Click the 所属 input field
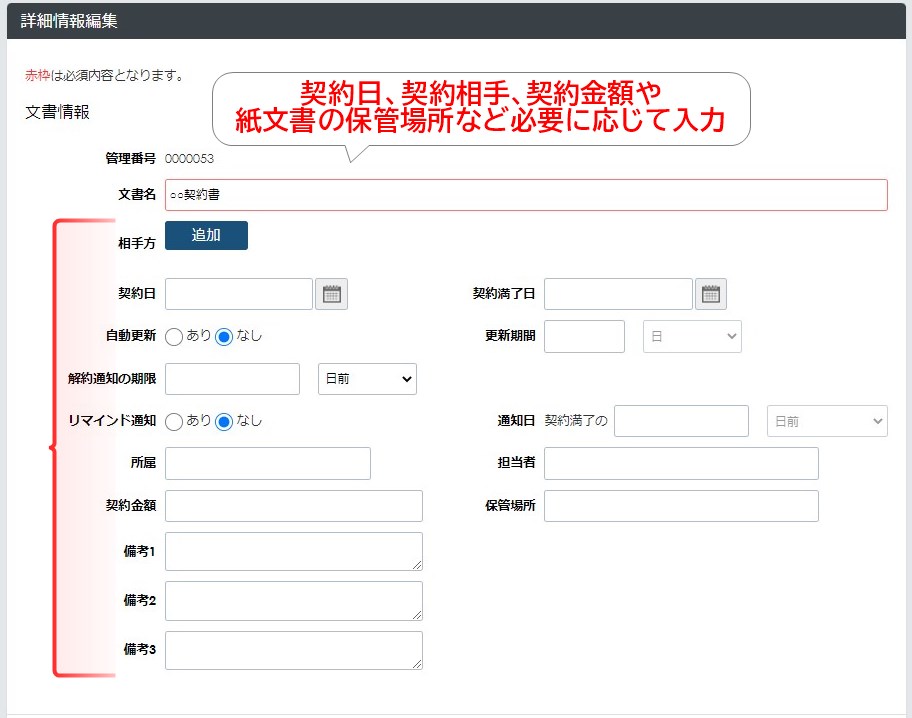Image resolution: width=912 pixels, height=718 pixels. click(268, 464)
